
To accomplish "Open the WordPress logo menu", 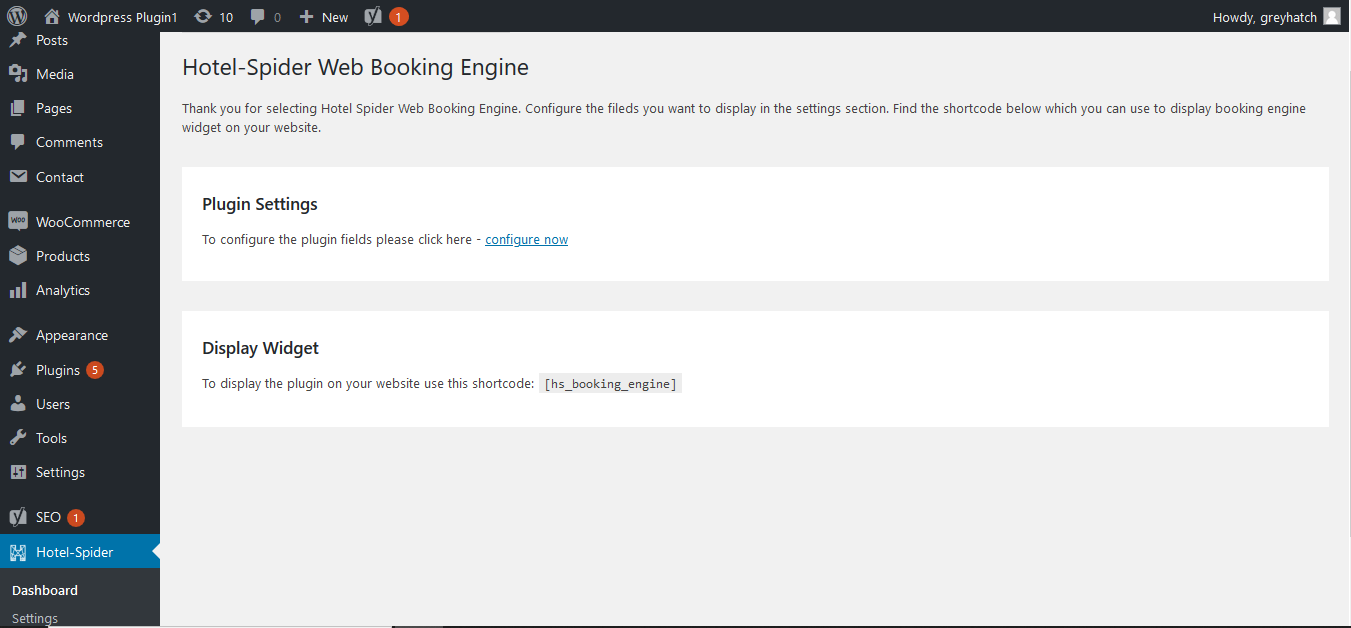I will [16, 16].
